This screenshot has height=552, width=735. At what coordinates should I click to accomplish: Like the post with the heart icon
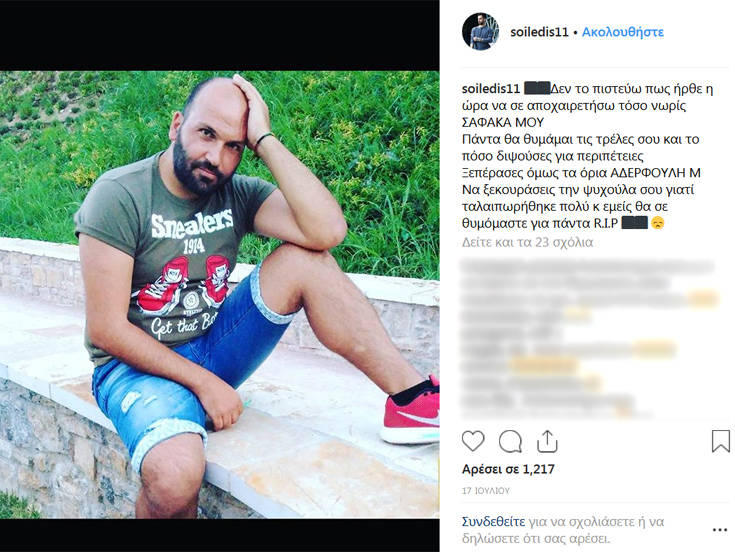tap(473, 441)
